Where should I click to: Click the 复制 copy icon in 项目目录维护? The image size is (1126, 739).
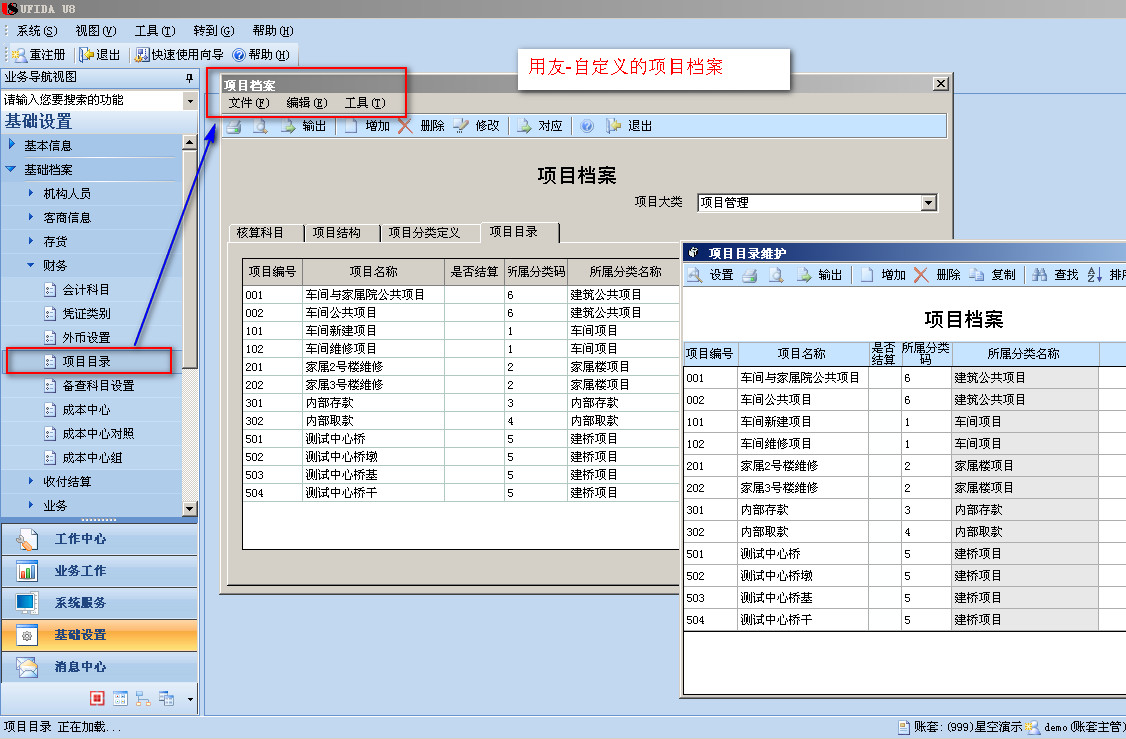point(977,275)
